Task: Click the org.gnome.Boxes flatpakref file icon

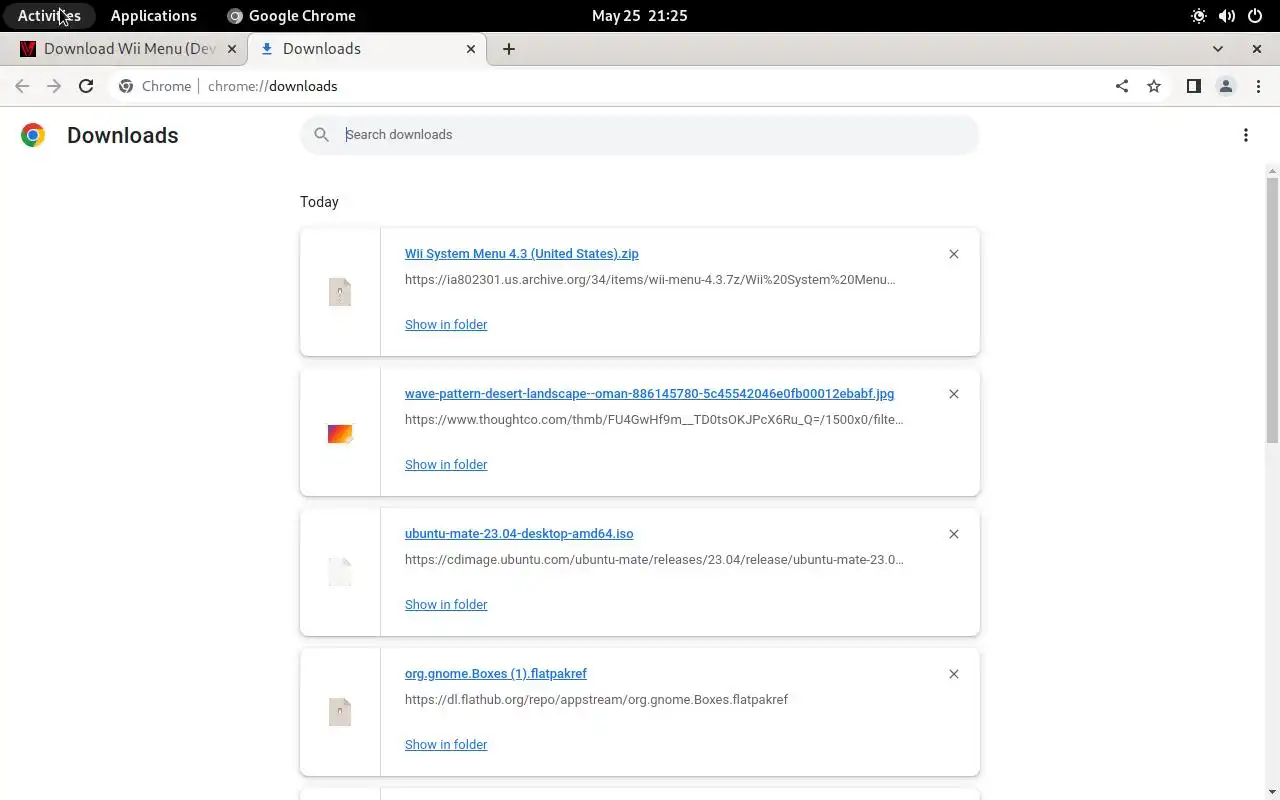Action: 340,712
